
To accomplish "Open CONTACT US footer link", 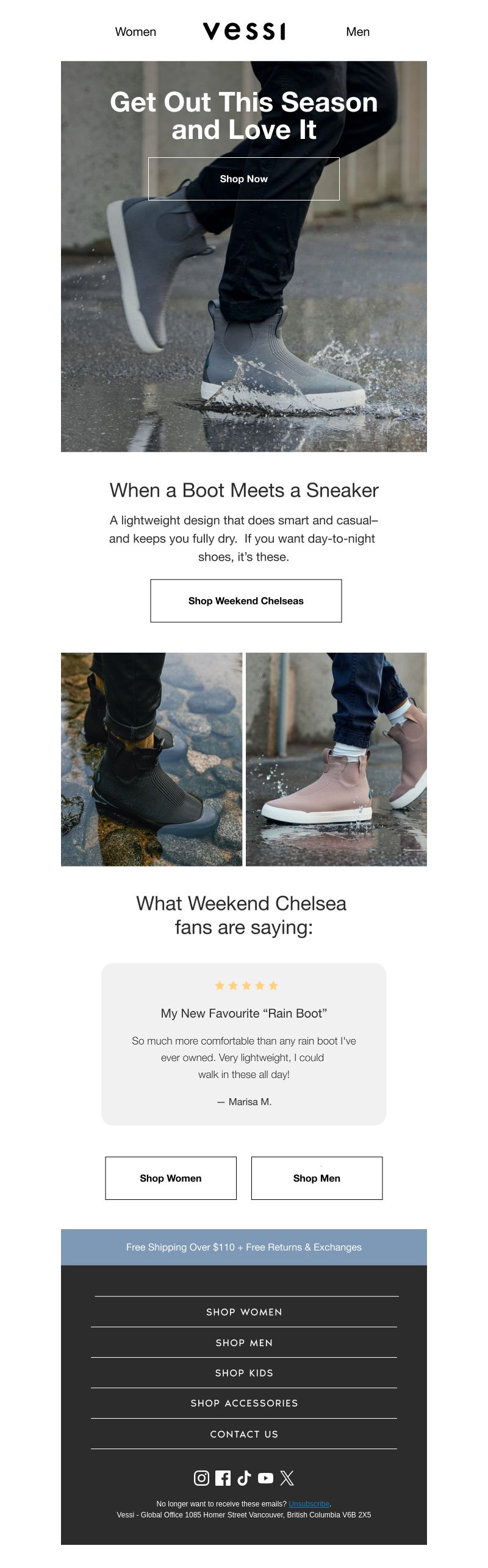I will pos(244,1434).
